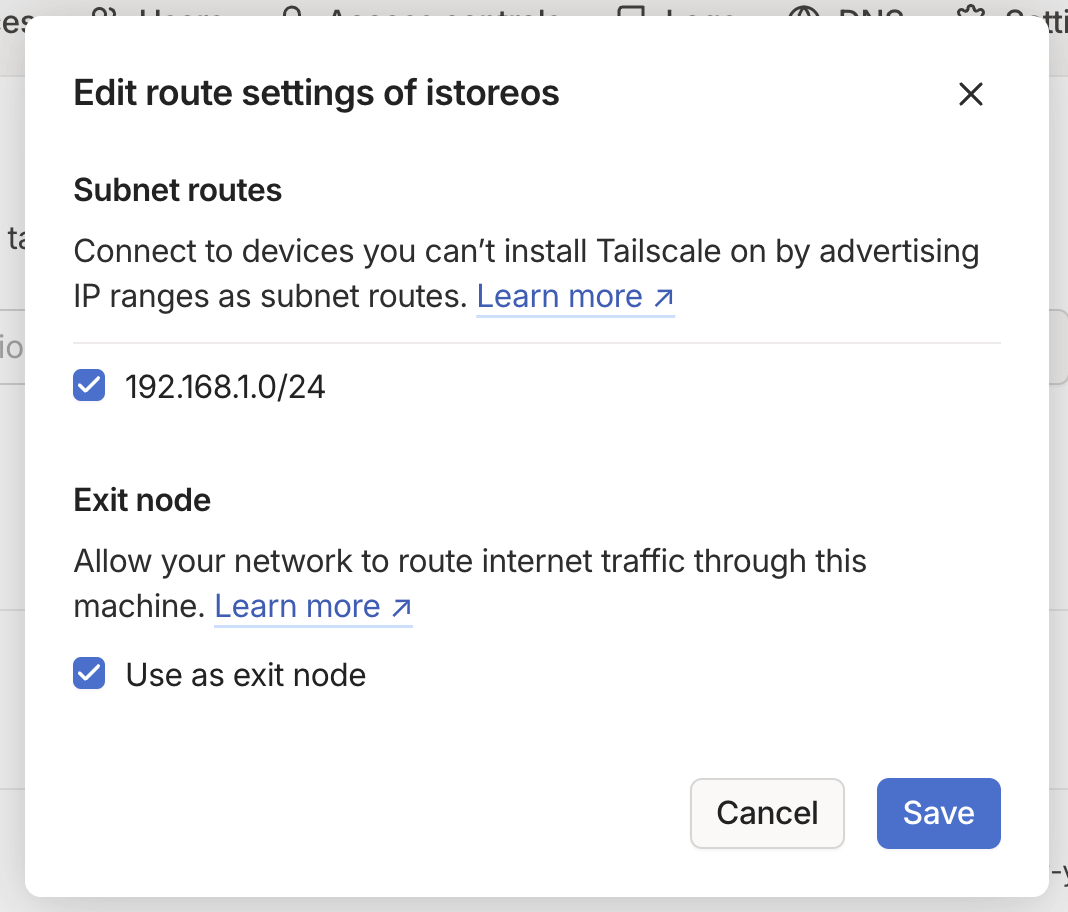The width and height of the screenshot is (1068, 912).
Task: Open the Learn more link under Subnet routes
Action: tap(559, 297)
